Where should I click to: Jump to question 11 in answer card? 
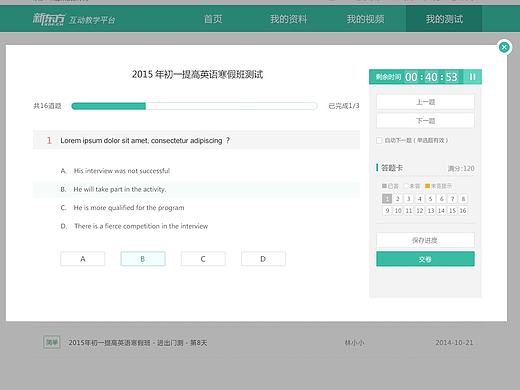coord(409,211)
